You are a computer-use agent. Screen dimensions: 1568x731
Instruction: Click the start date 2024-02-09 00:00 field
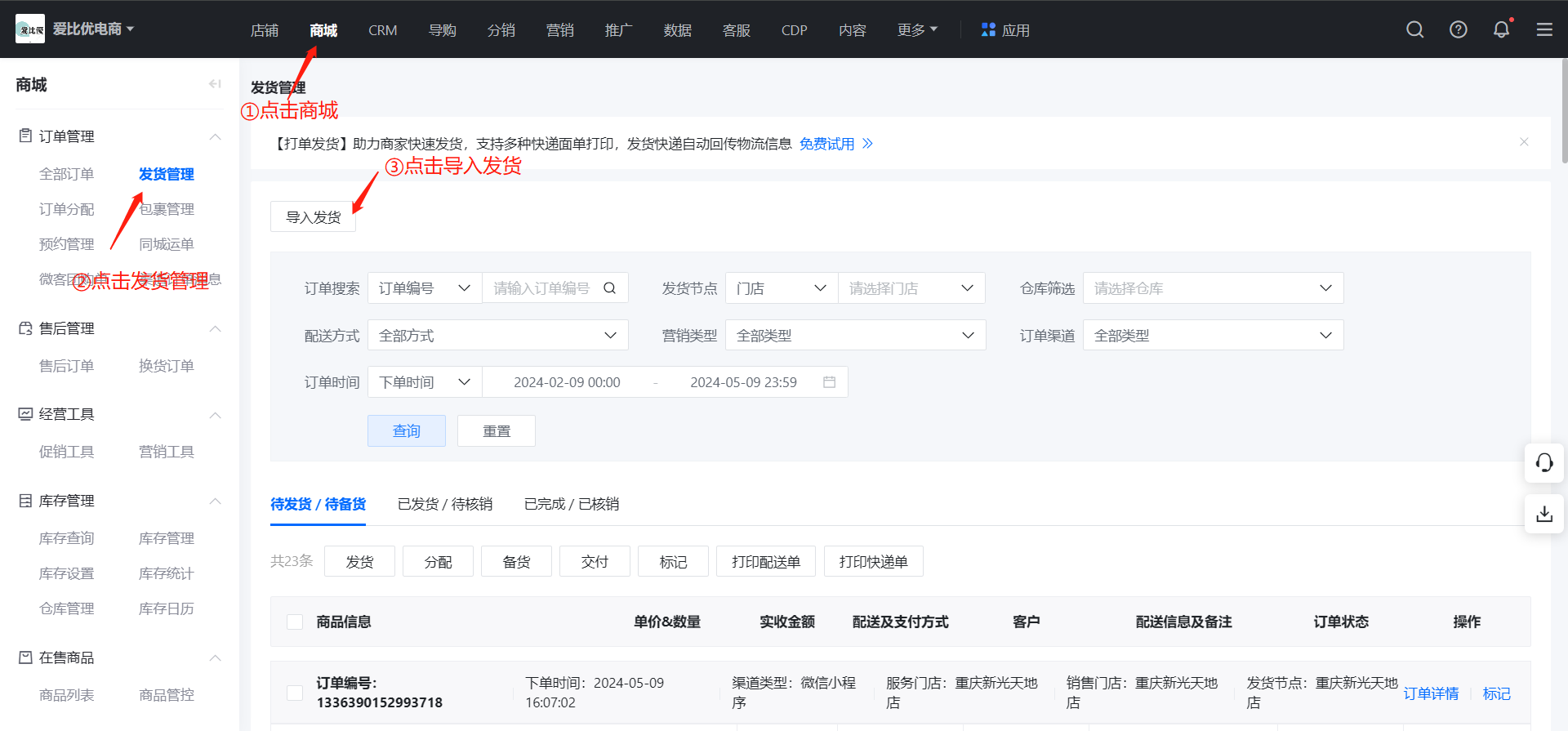click(x=567, y=382)
